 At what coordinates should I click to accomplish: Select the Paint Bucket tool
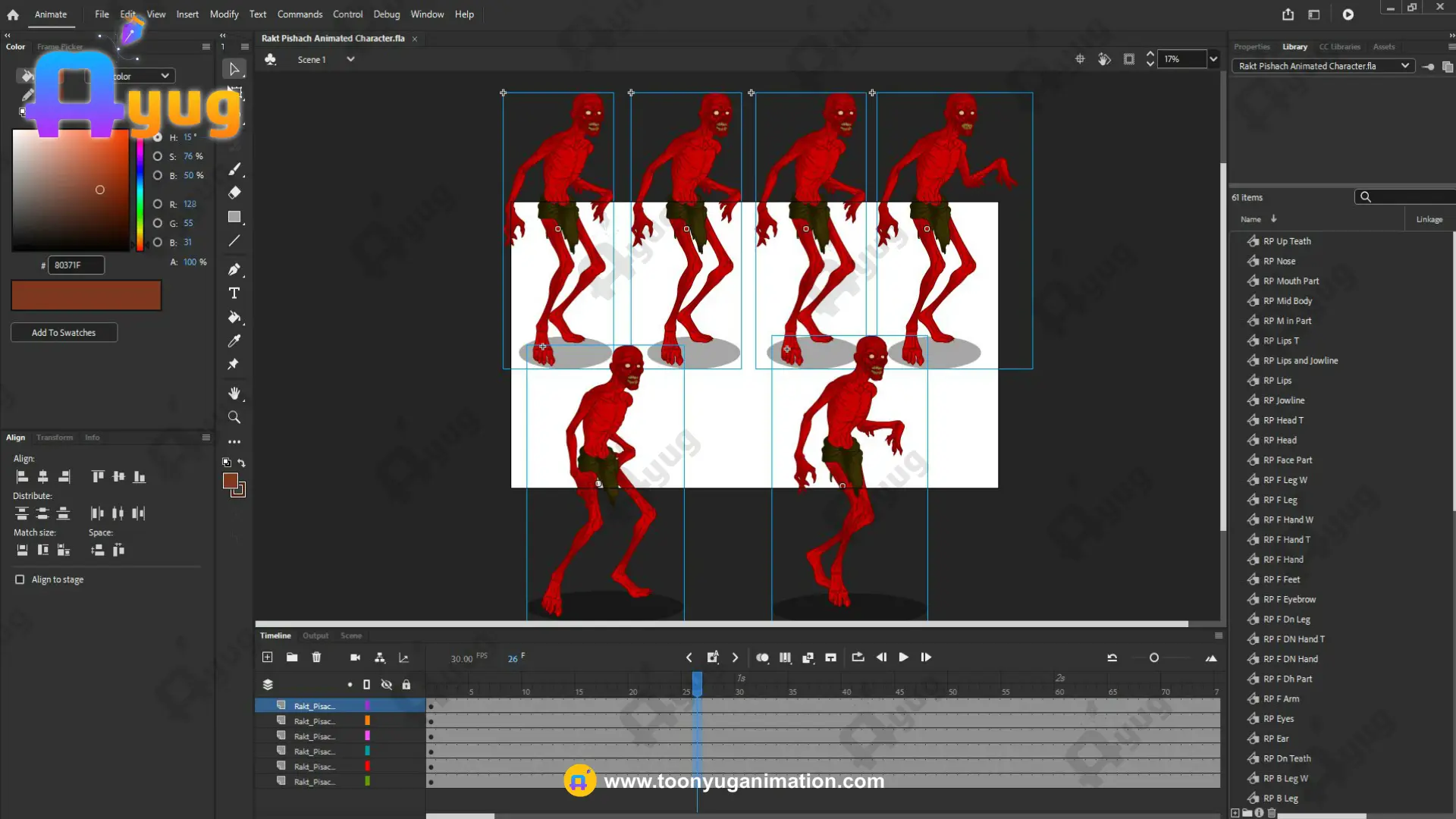tap(234, 317)
